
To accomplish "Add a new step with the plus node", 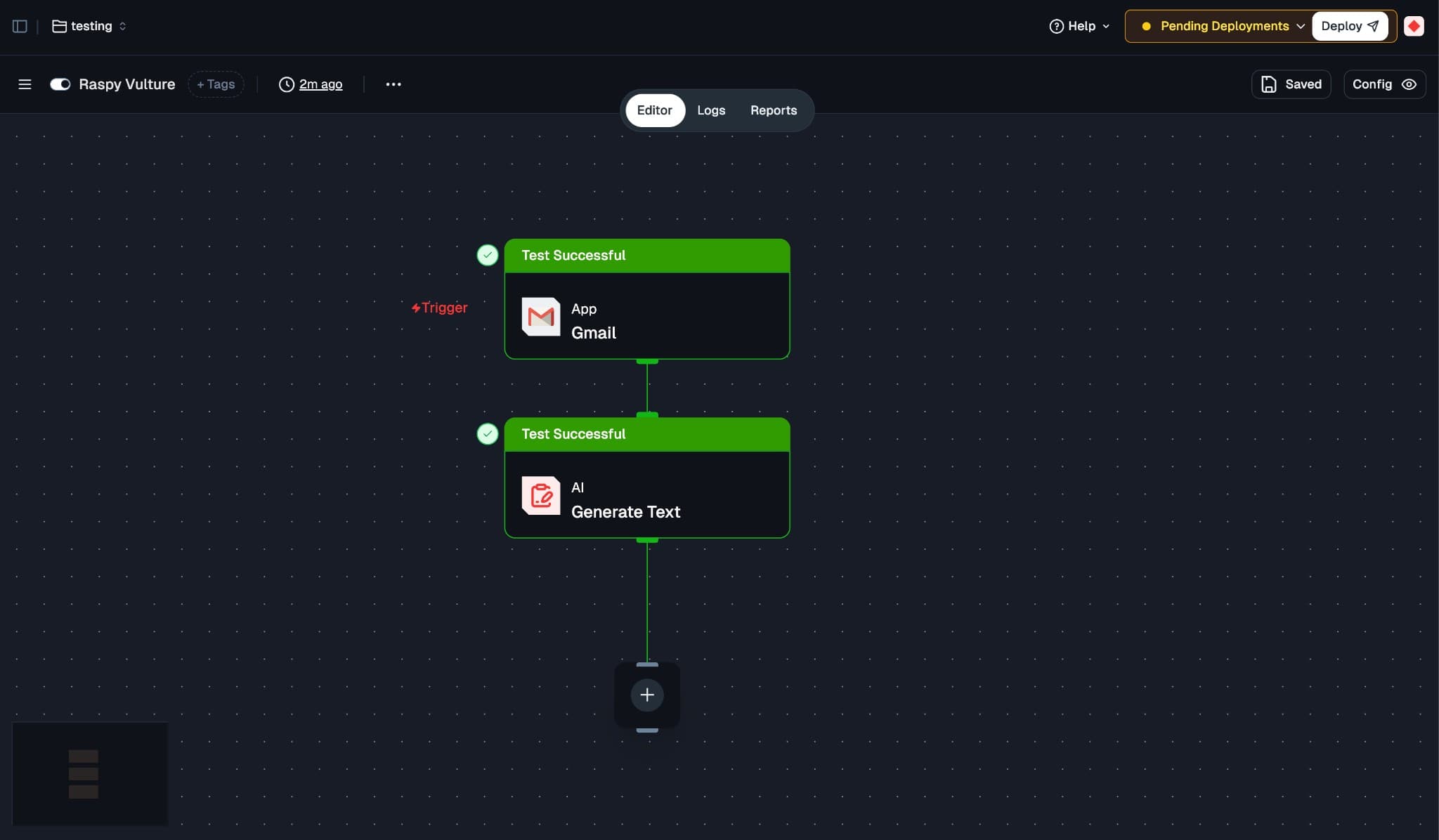I will [646, 695].
